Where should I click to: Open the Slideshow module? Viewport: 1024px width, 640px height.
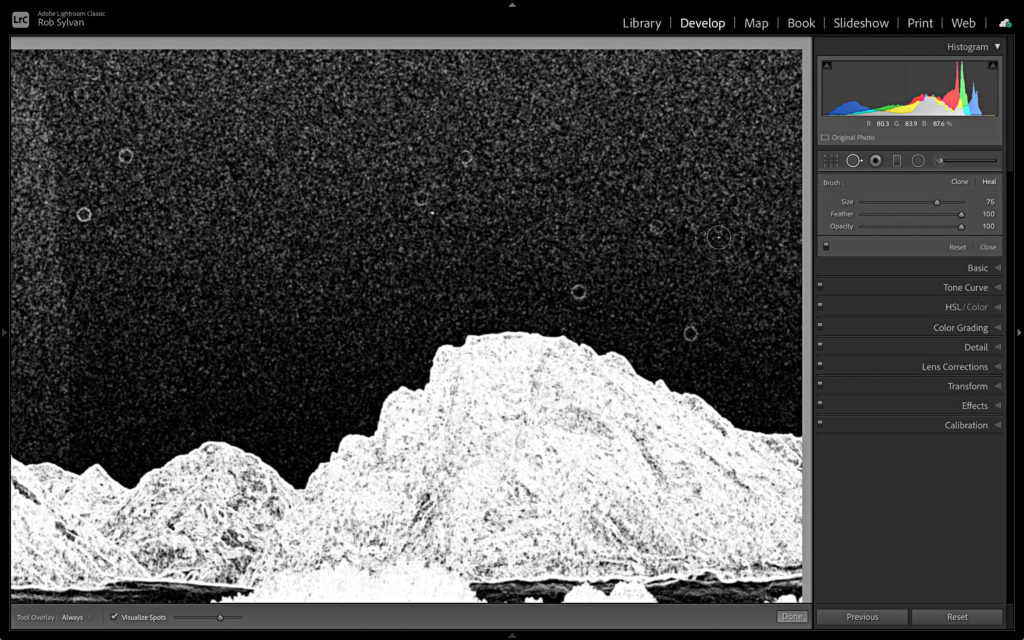tap(861, 23)
